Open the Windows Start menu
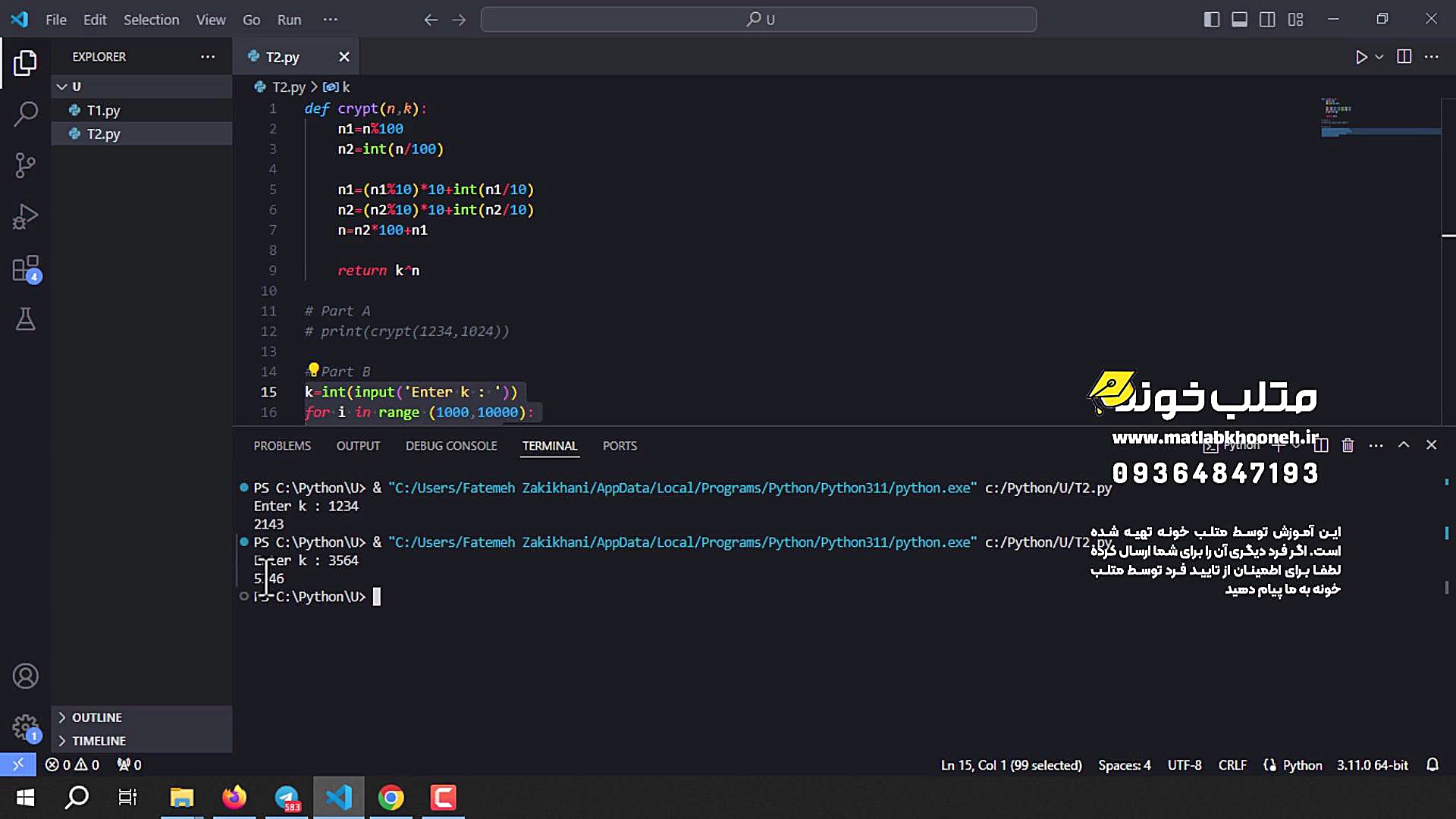1456x819 pixels. (x=25, y=798)
